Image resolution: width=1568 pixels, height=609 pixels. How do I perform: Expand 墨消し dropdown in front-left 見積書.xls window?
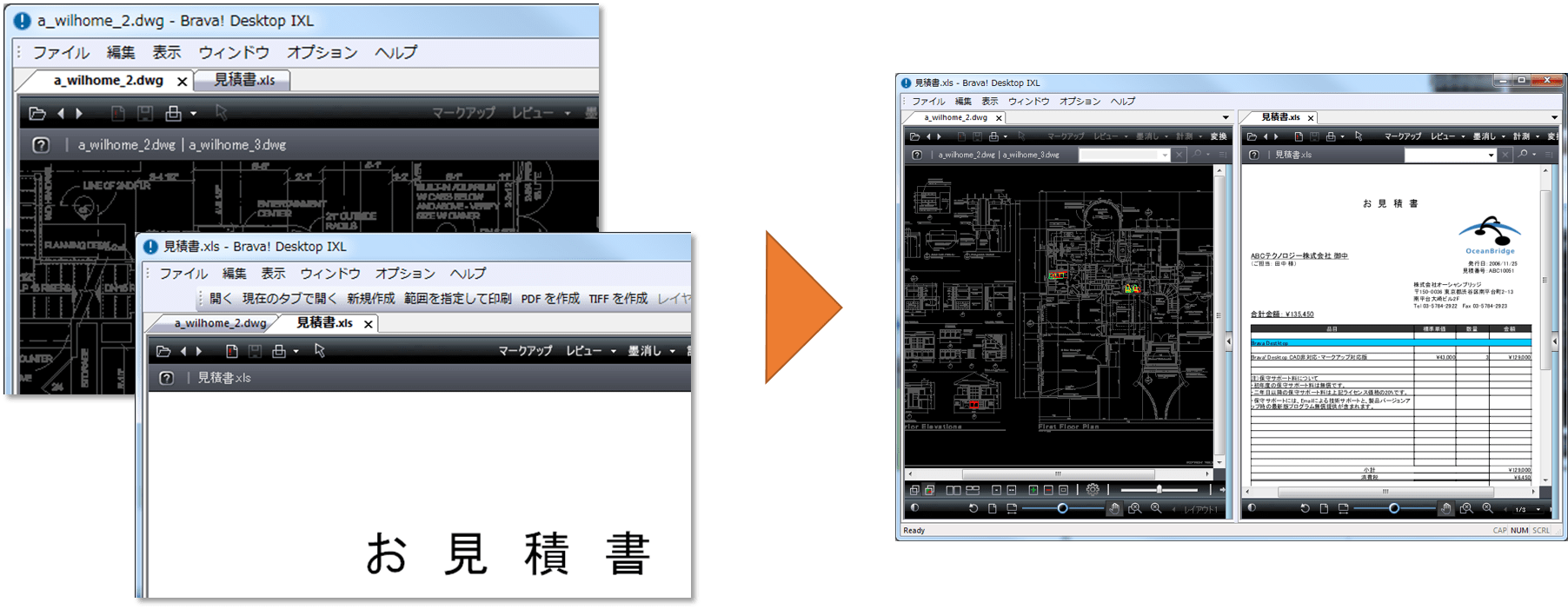(673, 351)
